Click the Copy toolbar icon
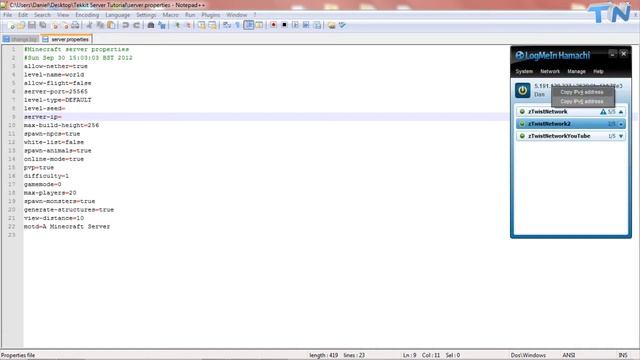Screen dimensions: 640x360 [x=100, y=25]
